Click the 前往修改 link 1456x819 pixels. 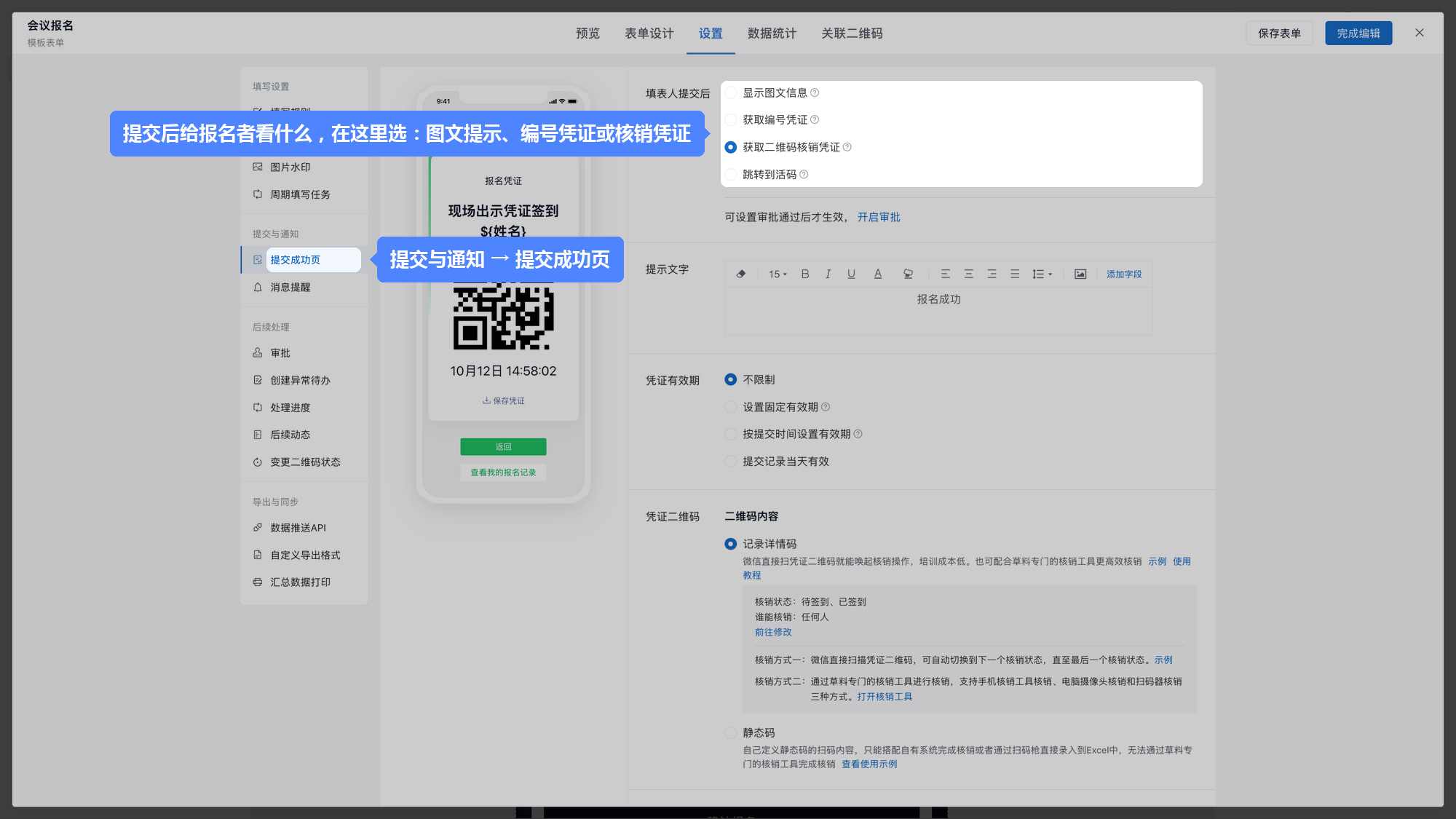coord(773,632)
